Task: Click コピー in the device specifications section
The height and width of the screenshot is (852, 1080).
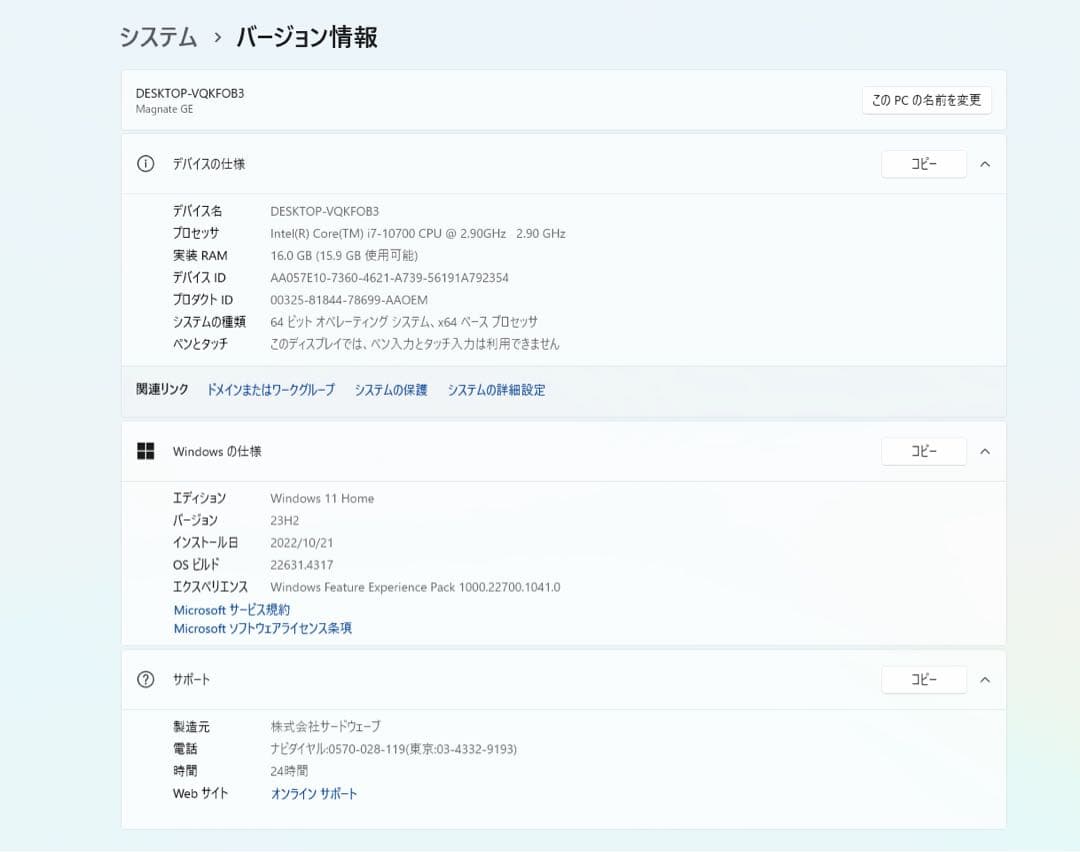Action: click(x=923, y=164)
